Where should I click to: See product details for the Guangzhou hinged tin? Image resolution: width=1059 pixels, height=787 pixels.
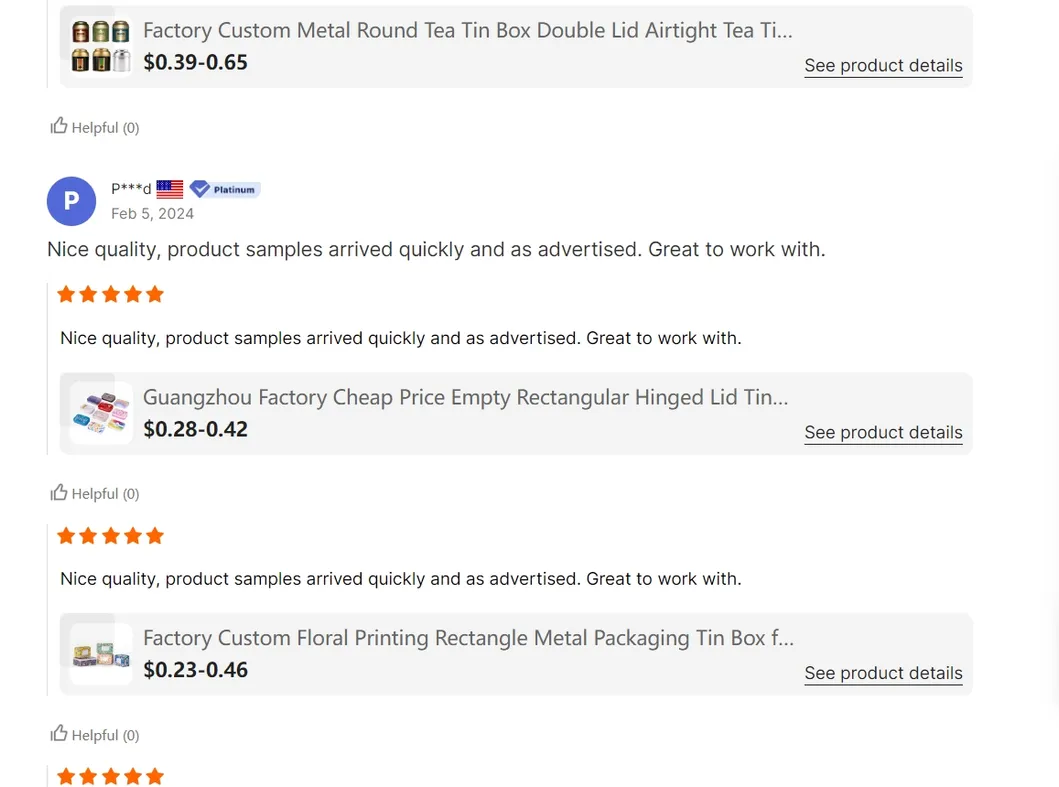coord(883,433)
